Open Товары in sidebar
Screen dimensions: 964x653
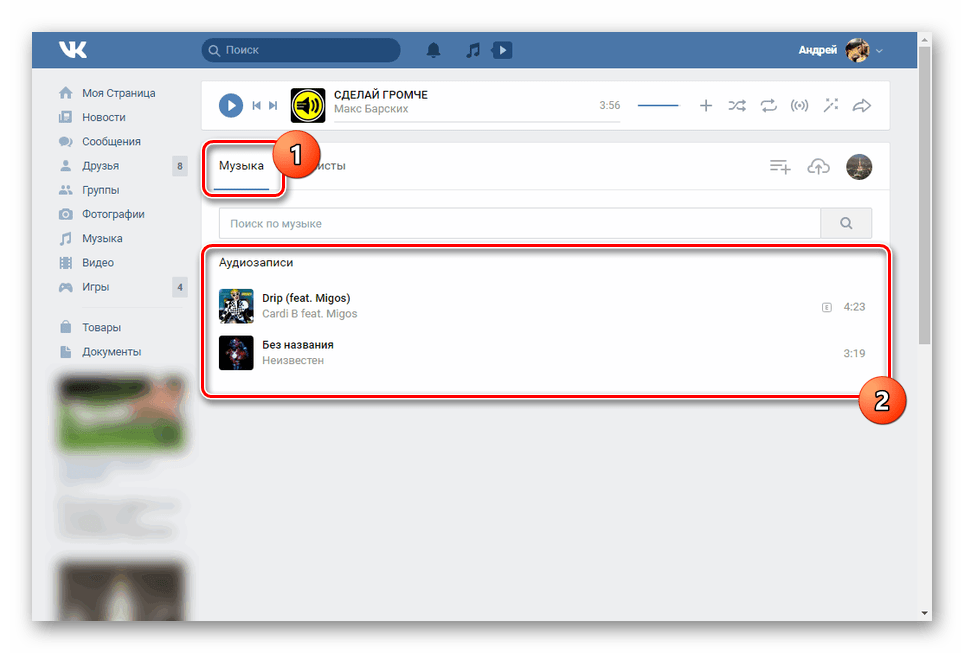pos(101,327)
